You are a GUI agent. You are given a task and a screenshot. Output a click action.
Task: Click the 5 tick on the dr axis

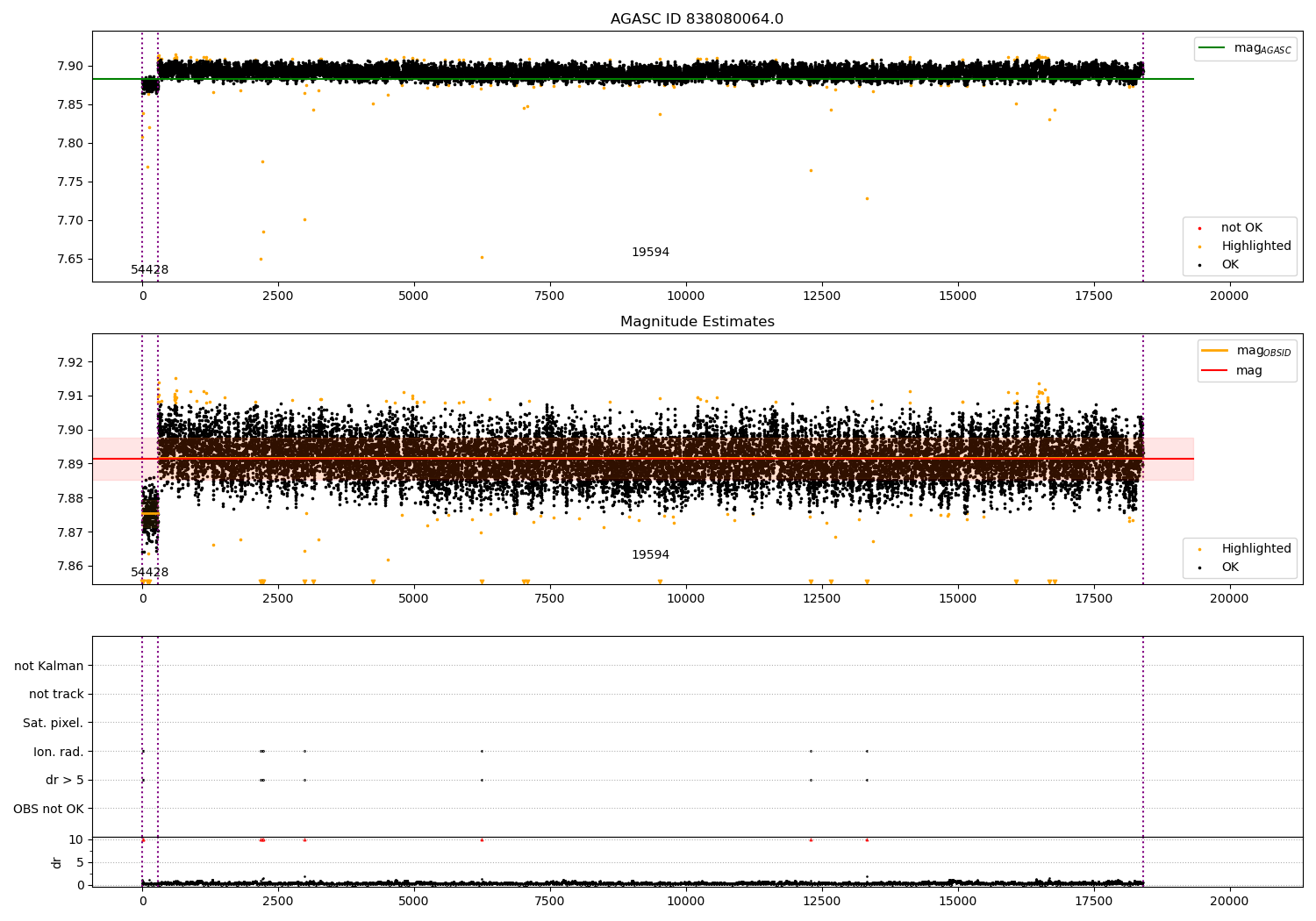click(x=81, y=863)
